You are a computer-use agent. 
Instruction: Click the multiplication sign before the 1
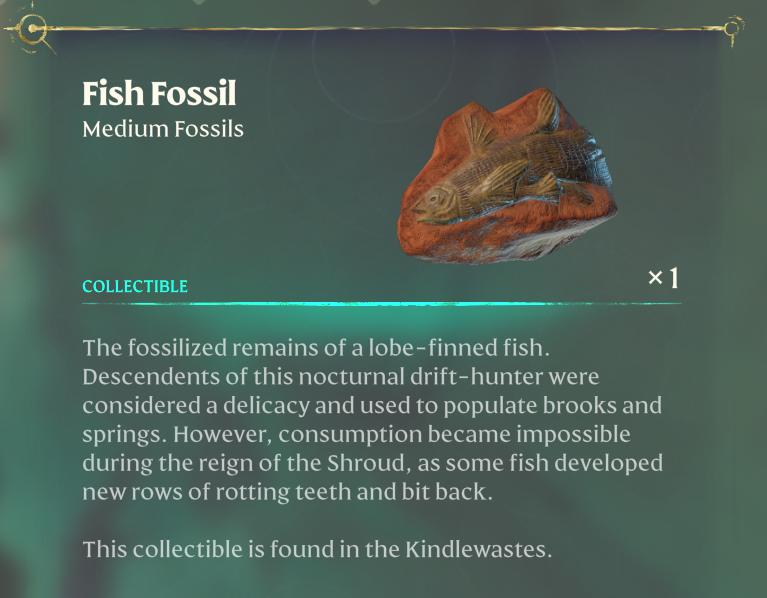tap(655, 278)
